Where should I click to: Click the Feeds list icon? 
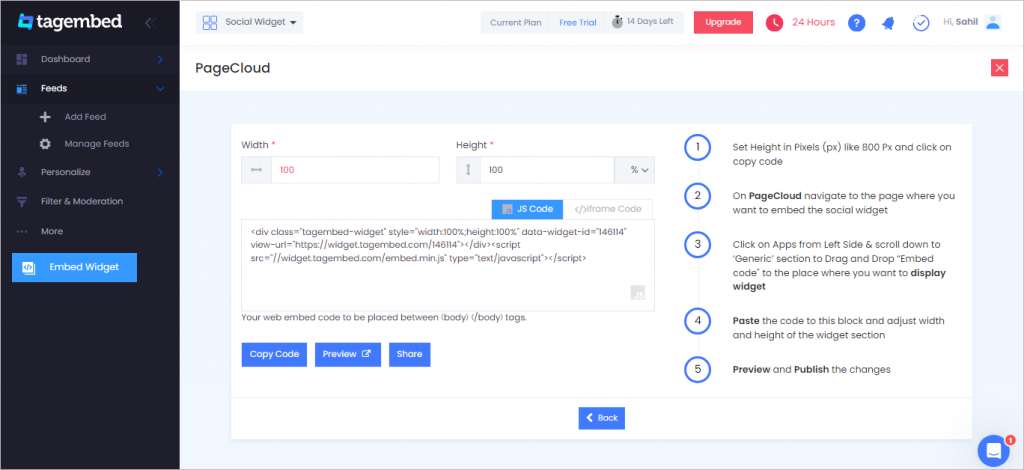pos(22,89)
